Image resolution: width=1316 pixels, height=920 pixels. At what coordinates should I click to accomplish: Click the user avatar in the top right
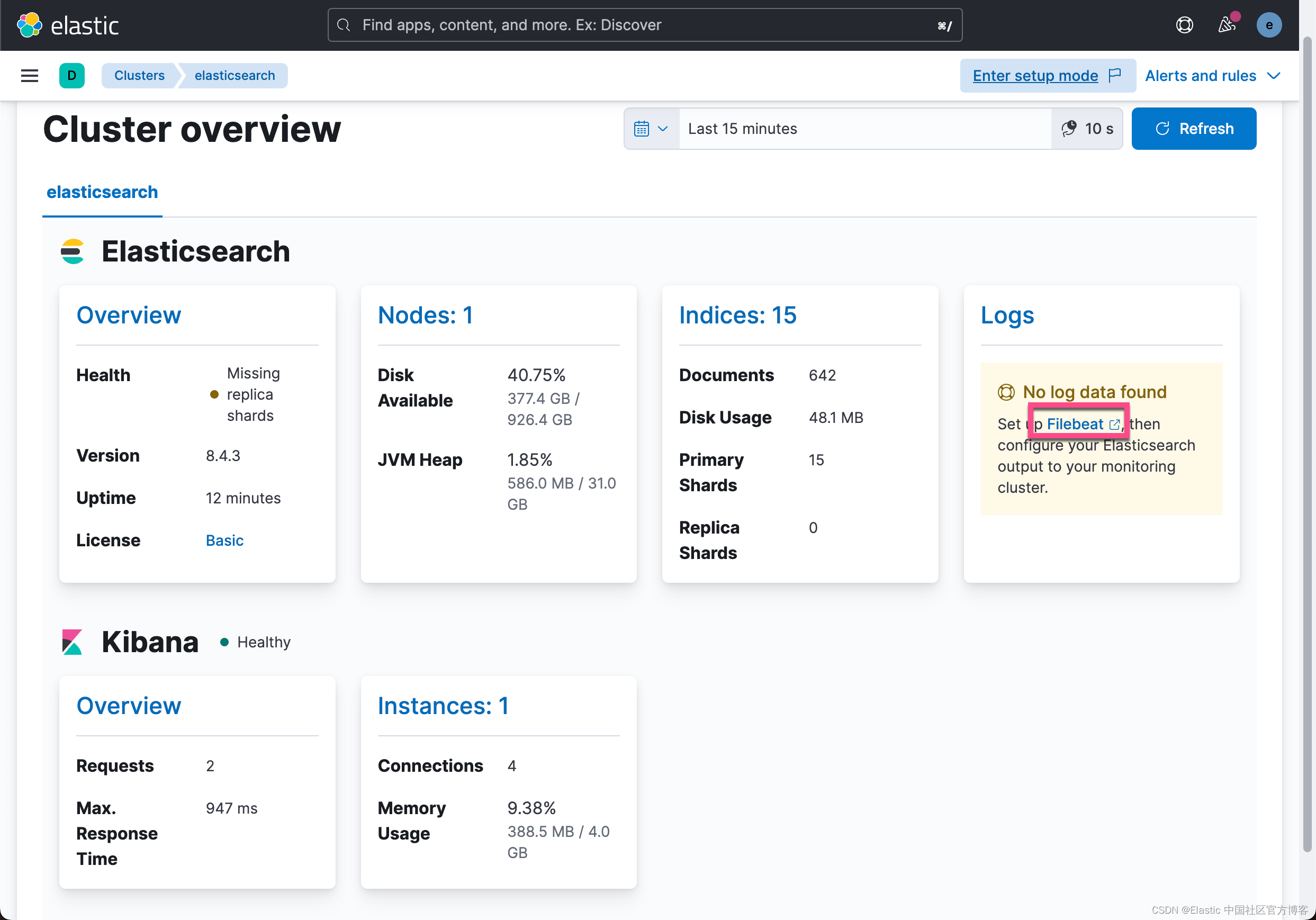(1269, 25)
